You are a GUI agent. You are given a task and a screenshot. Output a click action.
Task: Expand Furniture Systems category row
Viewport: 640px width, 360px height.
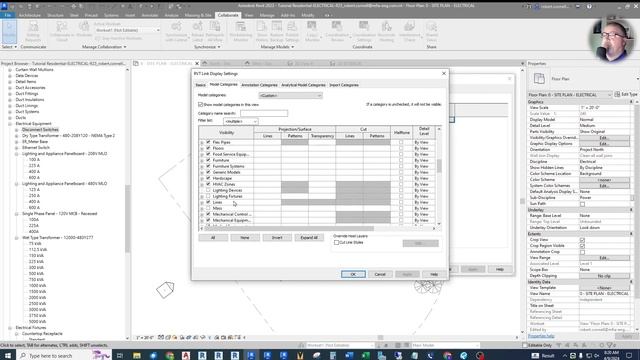point(202,167)
